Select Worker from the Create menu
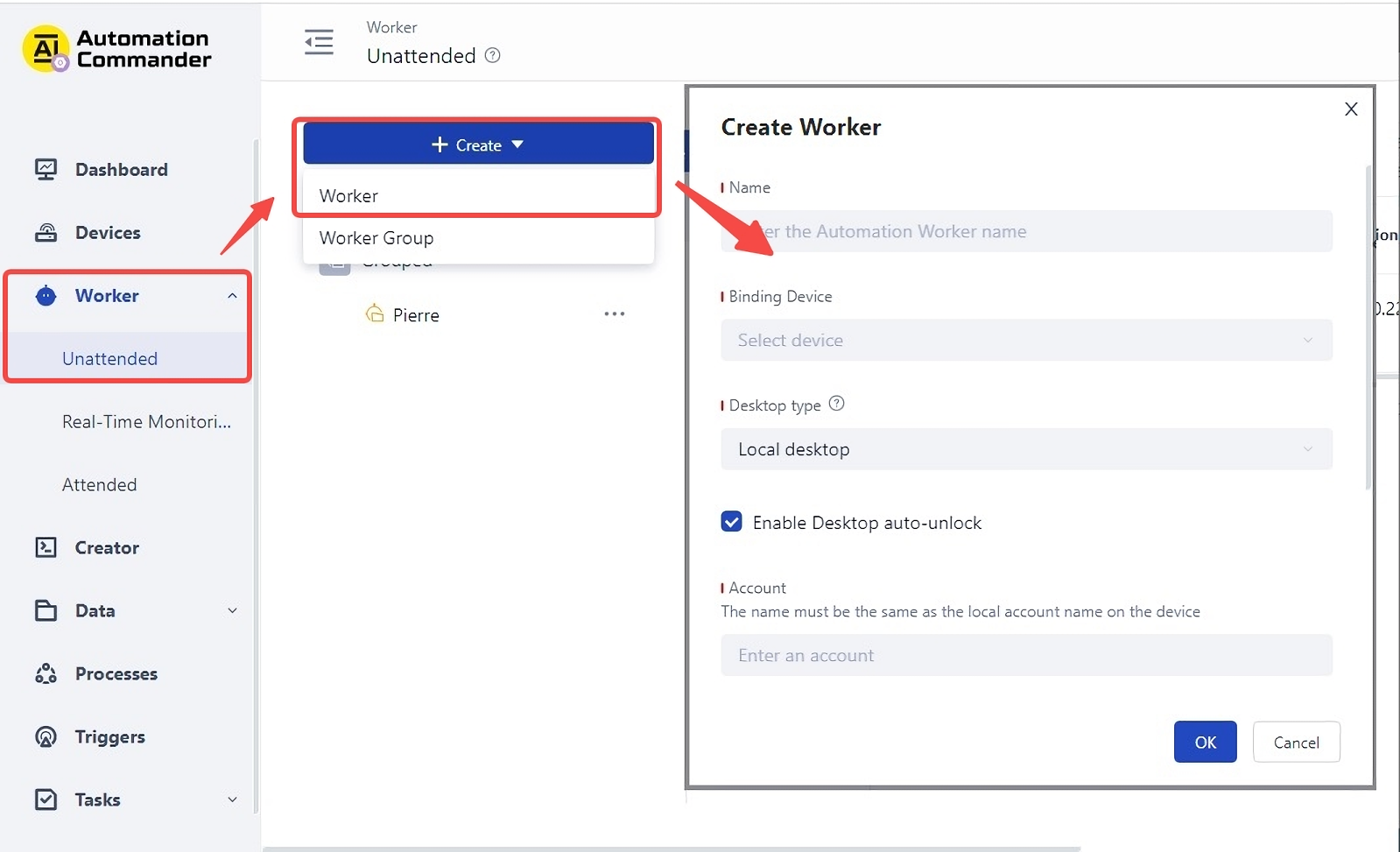The height and width of the screenshot is (852, 1400). click(478, 195)
